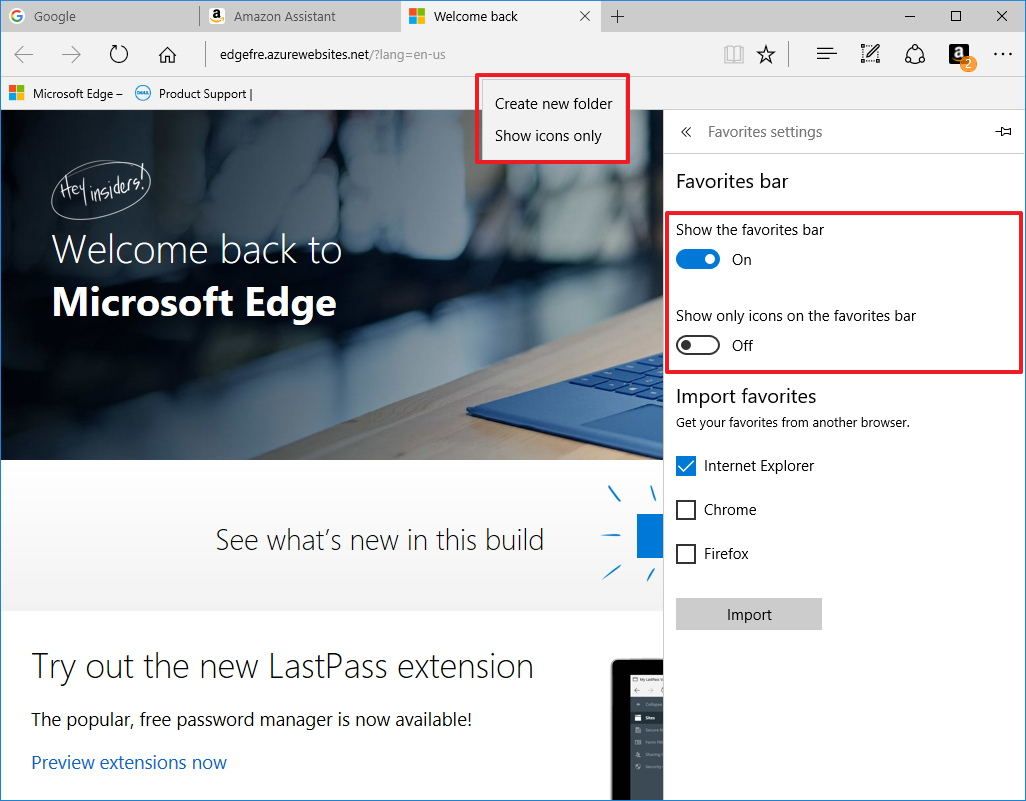This screenshot has height=801, width=1026.
Task: Add the page to favorites with the star icon
Action: point(766,54)
